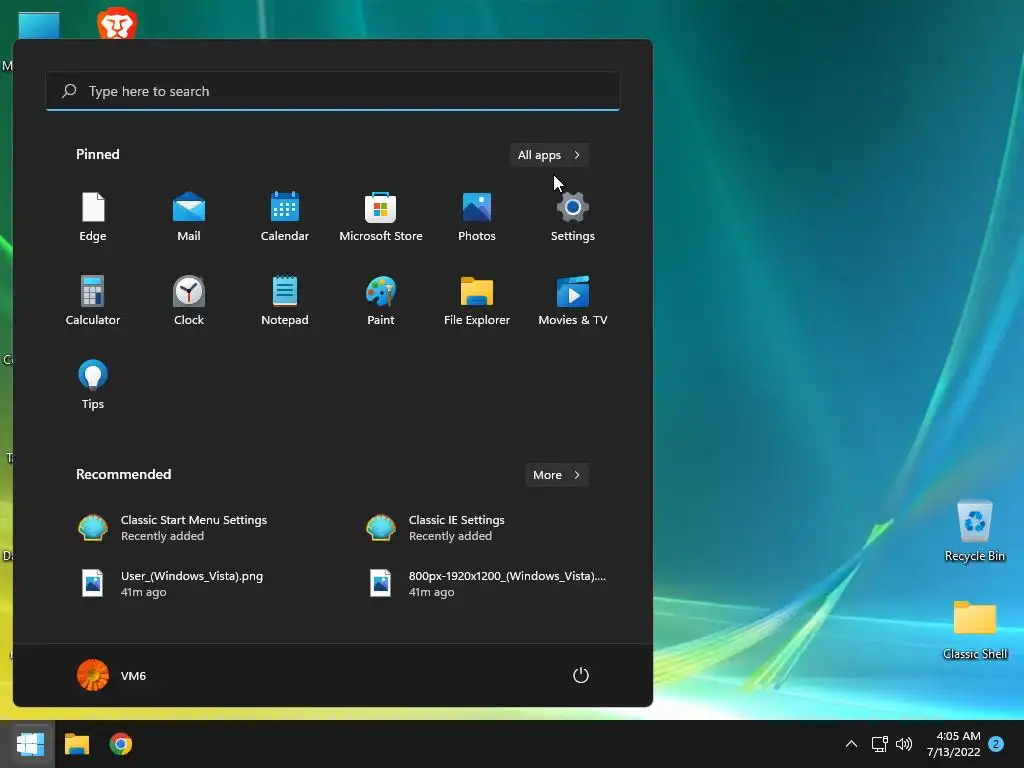This screenshot has height=768, width=1024.
Task: Open the network status tray icon
Action: click(879, 743)
